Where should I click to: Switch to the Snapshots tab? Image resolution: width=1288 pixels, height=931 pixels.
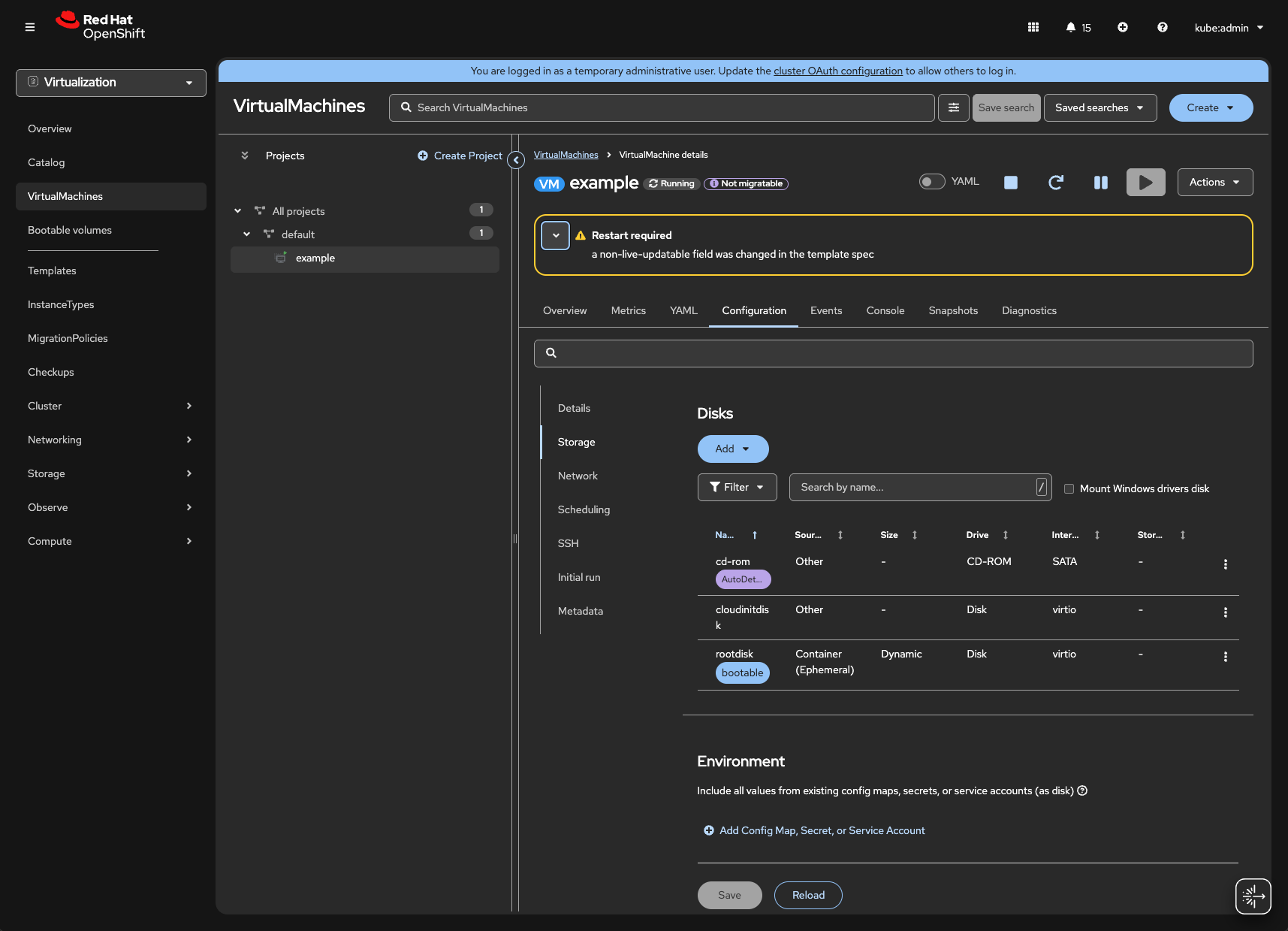(x=952, y=311)
